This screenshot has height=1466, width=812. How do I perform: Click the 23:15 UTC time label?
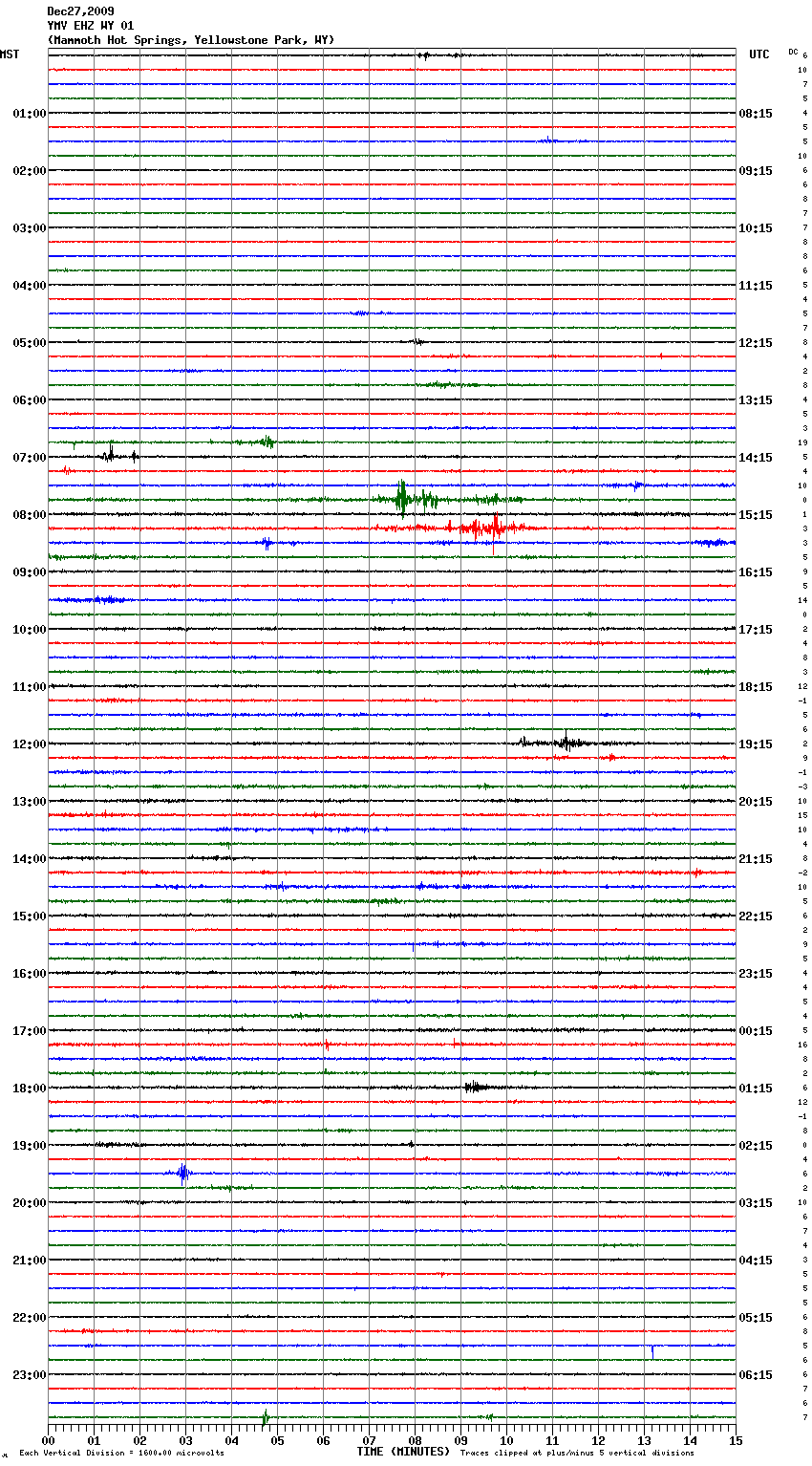tap(756, 974)
